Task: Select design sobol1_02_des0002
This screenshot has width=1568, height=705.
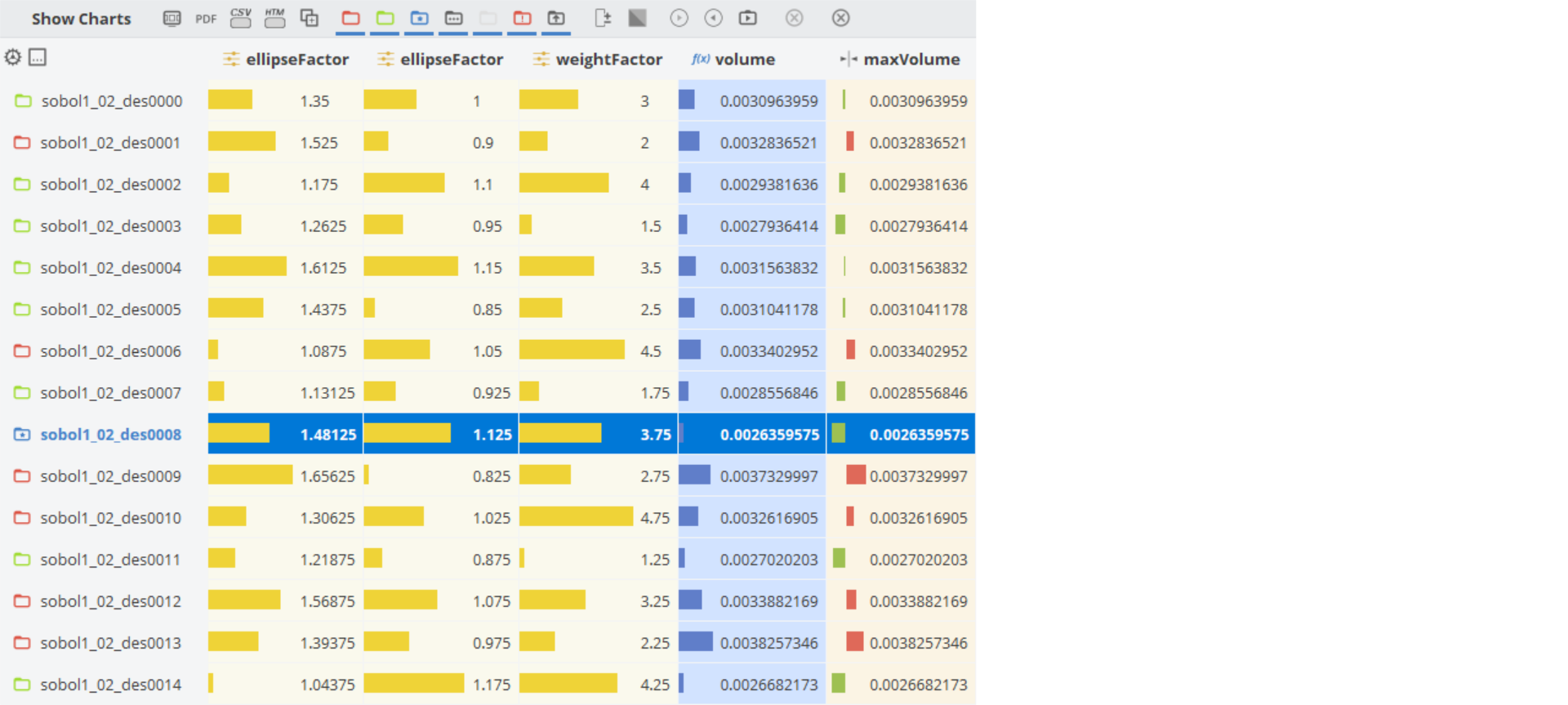Action: [111, 185]
